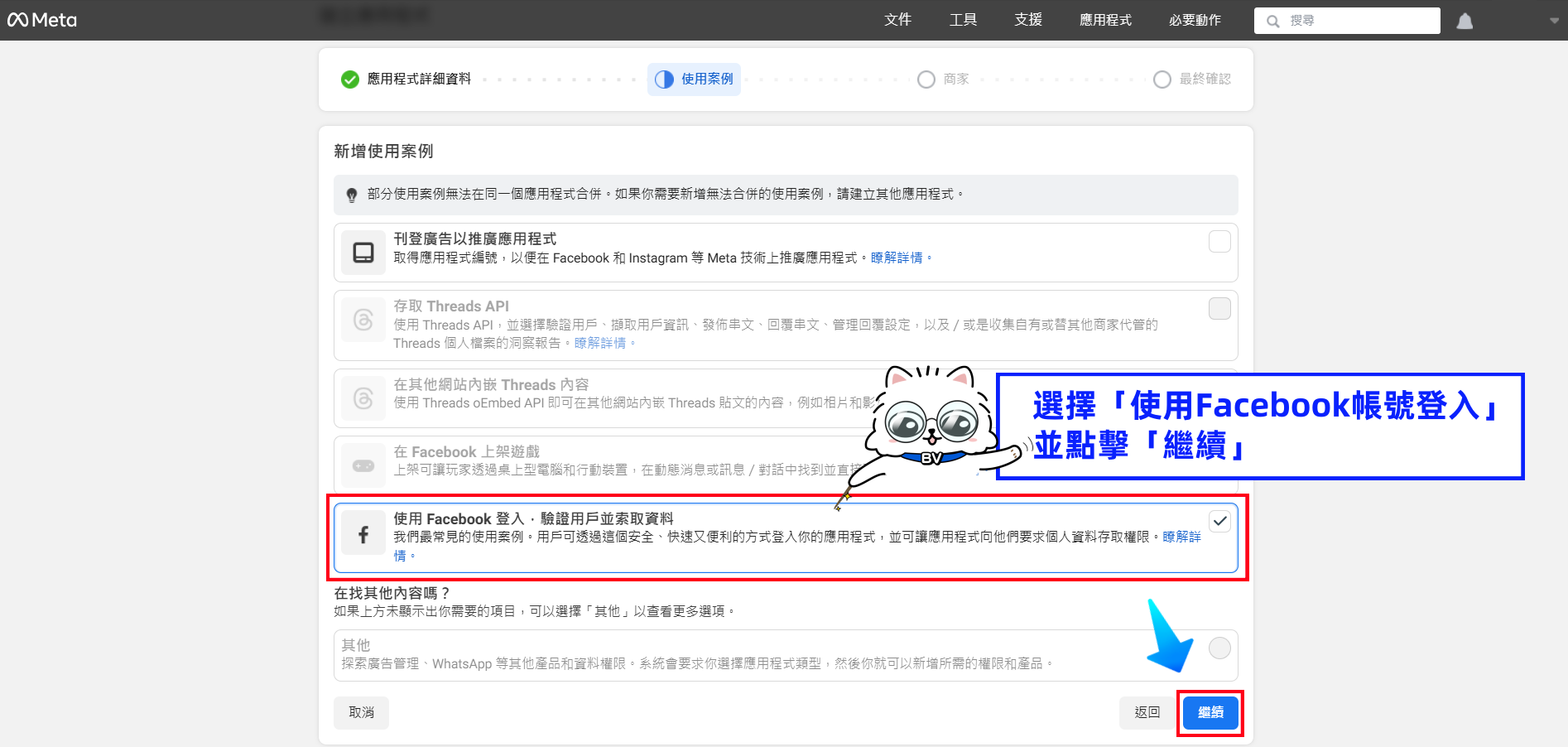This screenshot has height=747, width=1568.
Task: Click the 存取 Threads API title
Action: click(x=451, y=306)
